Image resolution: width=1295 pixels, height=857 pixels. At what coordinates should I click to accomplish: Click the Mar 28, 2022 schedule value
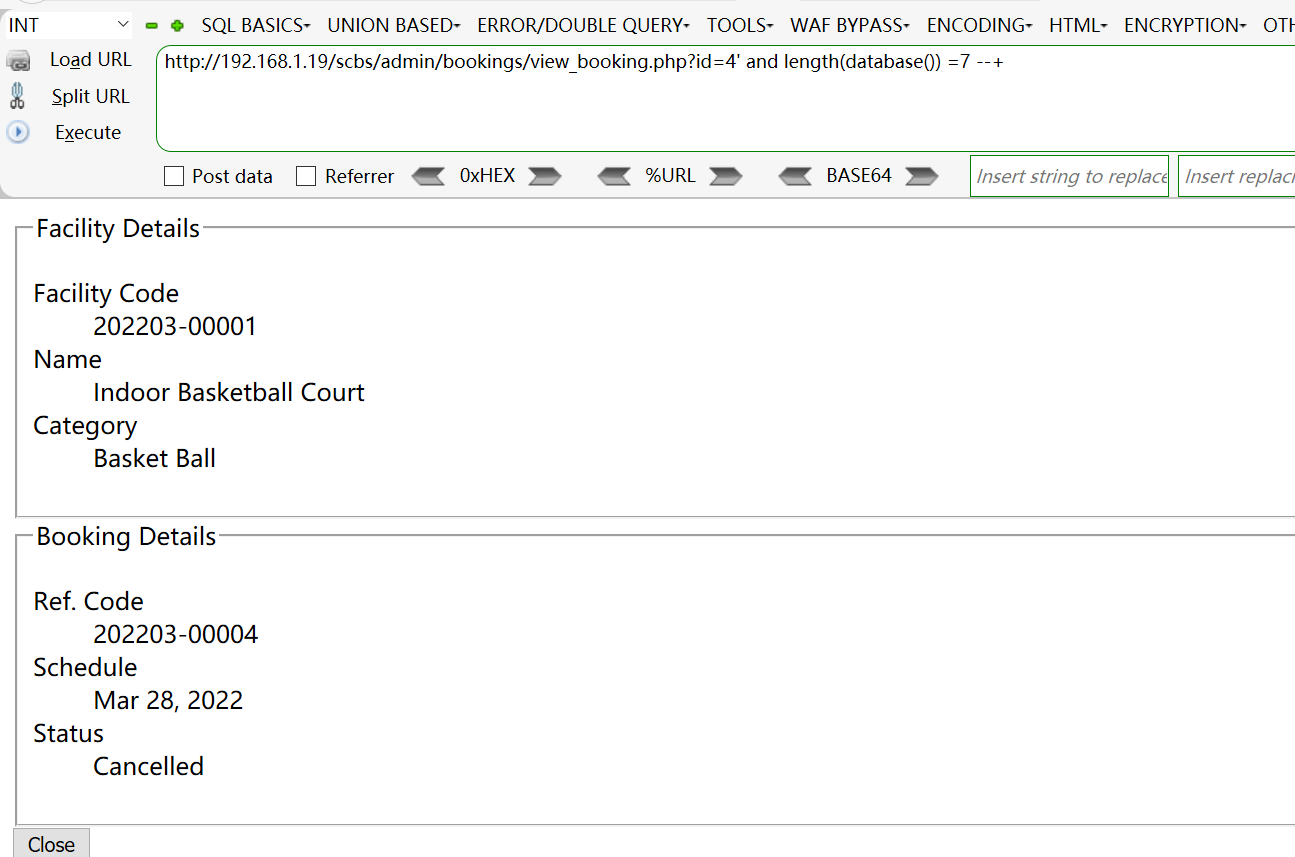(x=168, y=701)
